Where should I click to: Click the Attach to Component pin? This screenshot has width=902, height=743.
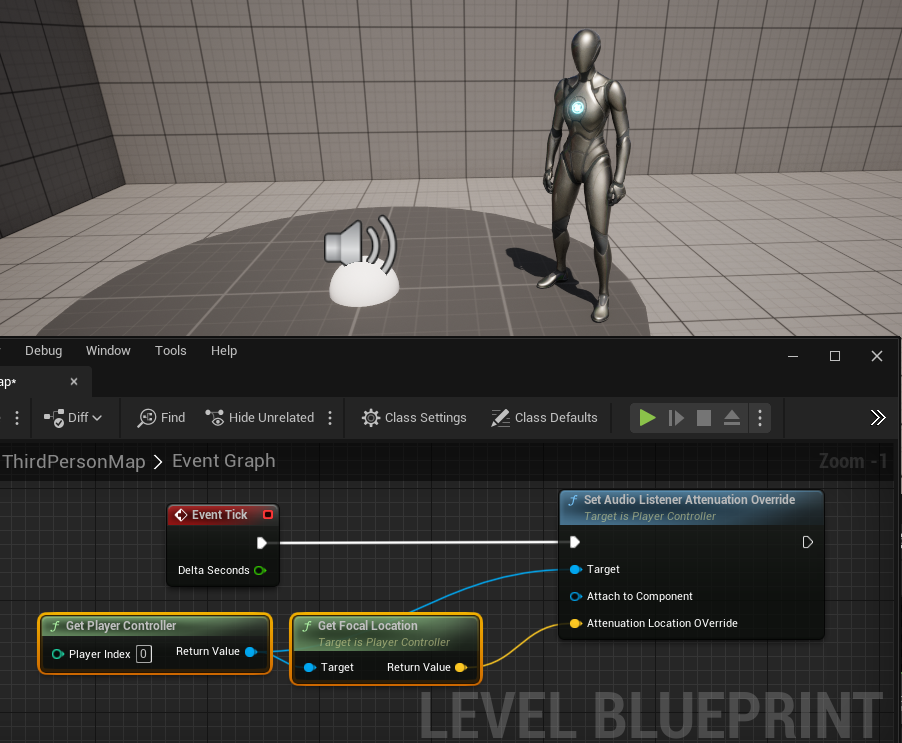tap(575, 596)
